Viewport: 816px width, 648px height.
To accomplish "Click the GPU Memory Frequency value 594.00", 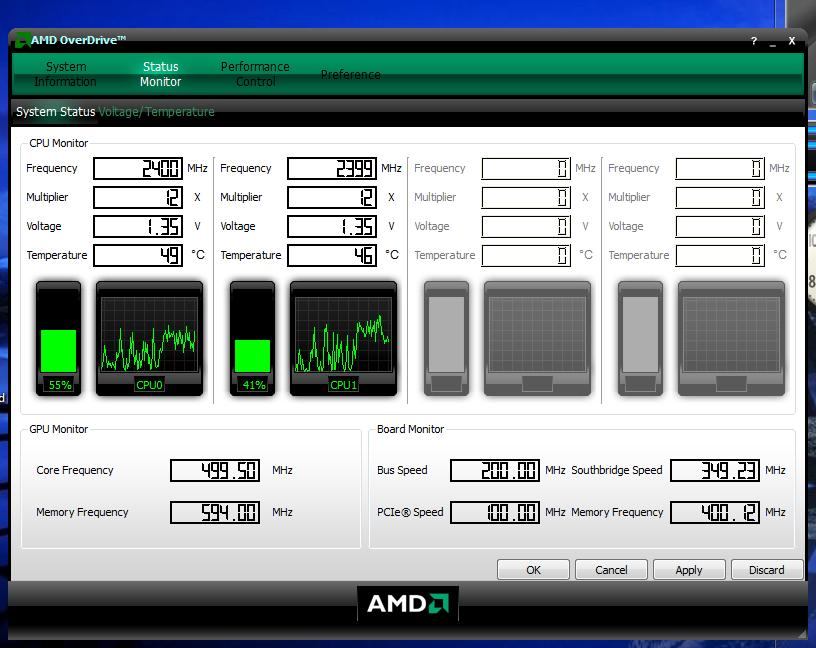I will (x=215, y=513).
